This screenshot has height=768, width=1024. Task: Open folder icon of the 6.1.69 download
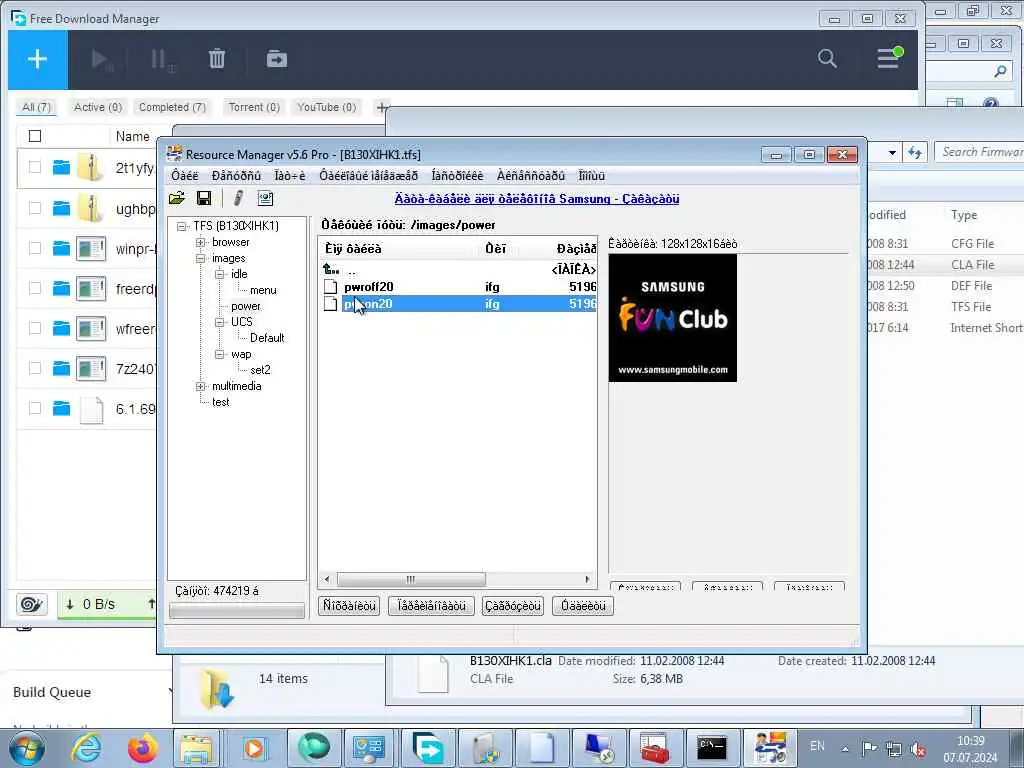coord(61,408)
